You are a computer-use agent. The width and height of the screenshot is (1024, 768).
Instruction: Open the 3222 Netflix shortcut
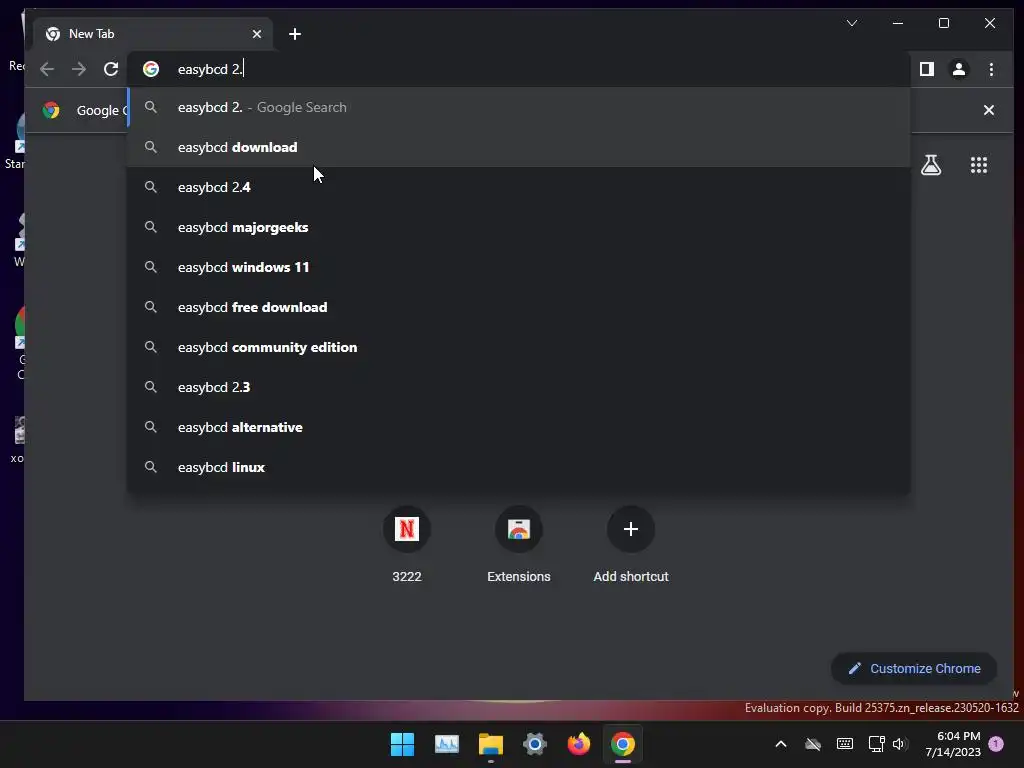[407, 544]
